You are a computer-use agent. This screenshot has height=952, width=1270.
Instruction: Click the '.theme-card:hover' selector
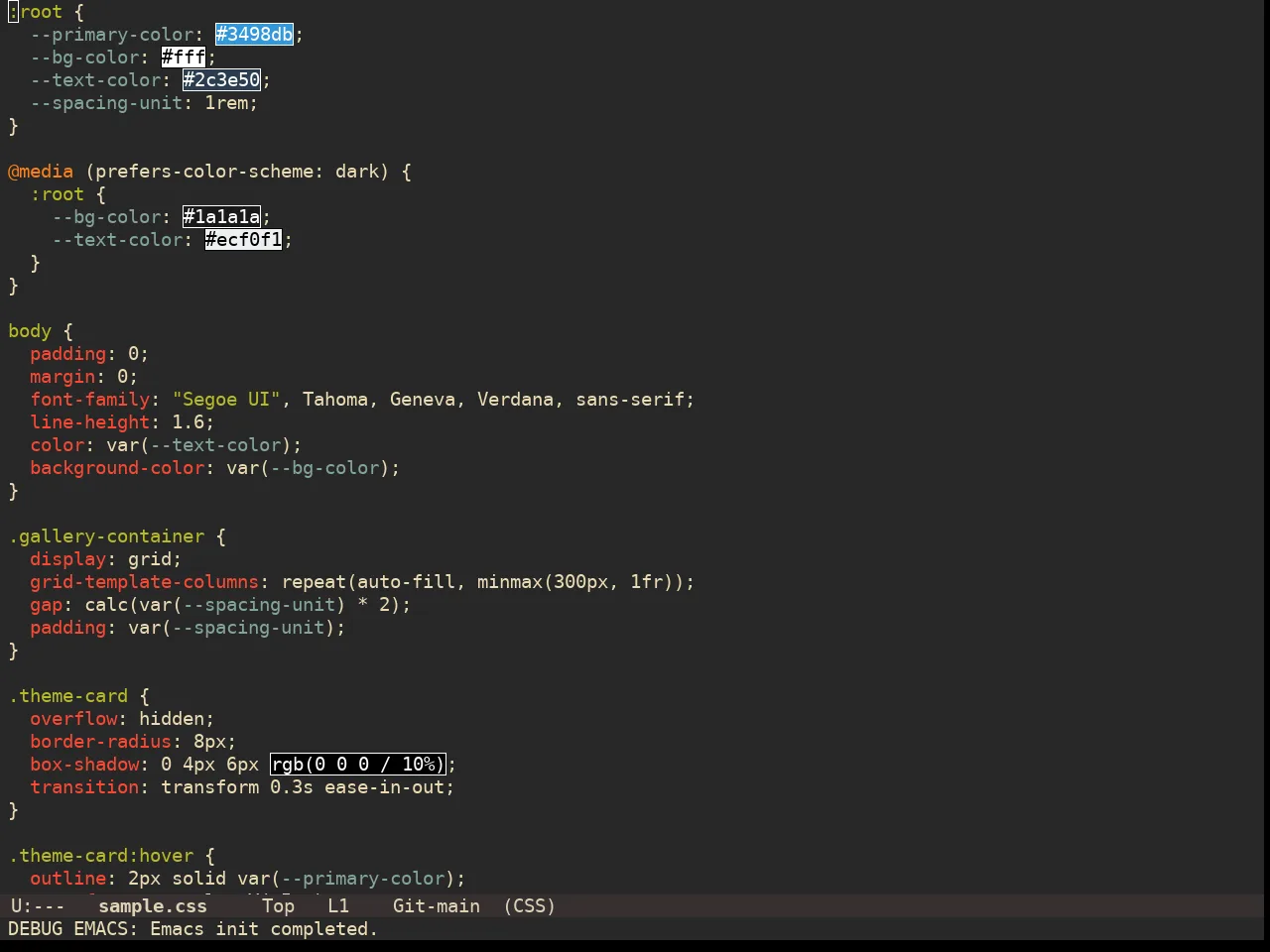[101, 856]
